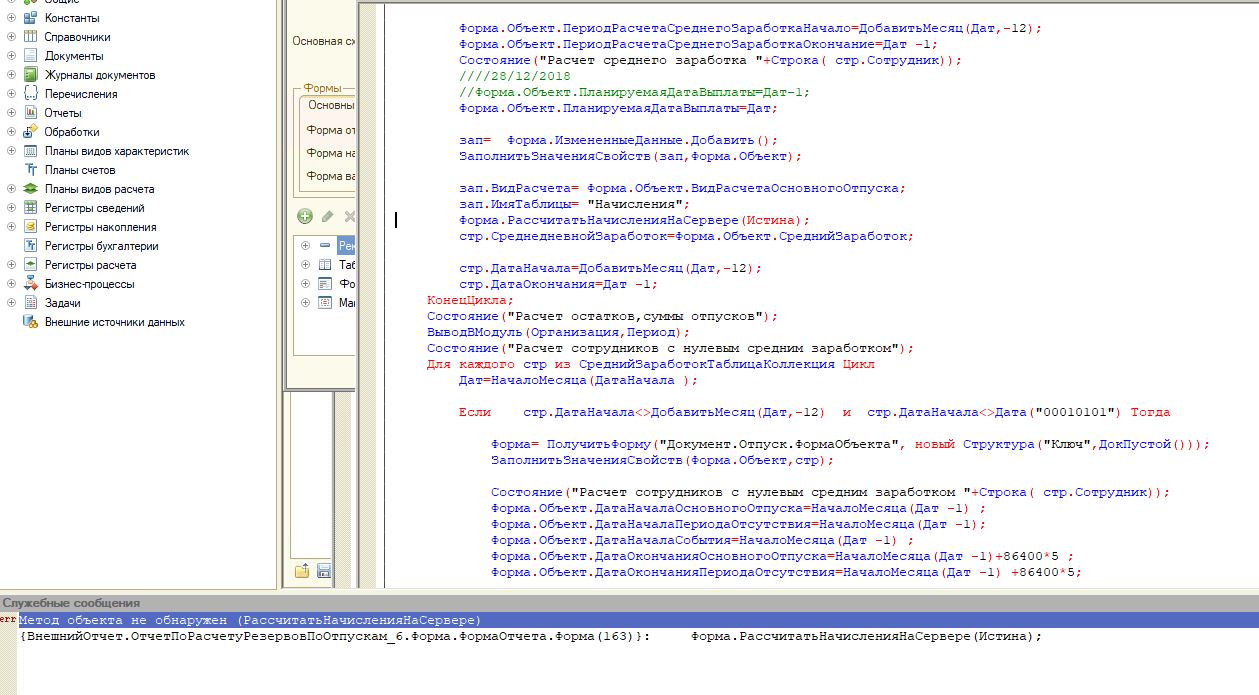
Task: Click the save diskette icon at panel bottom
Action: 324,571
